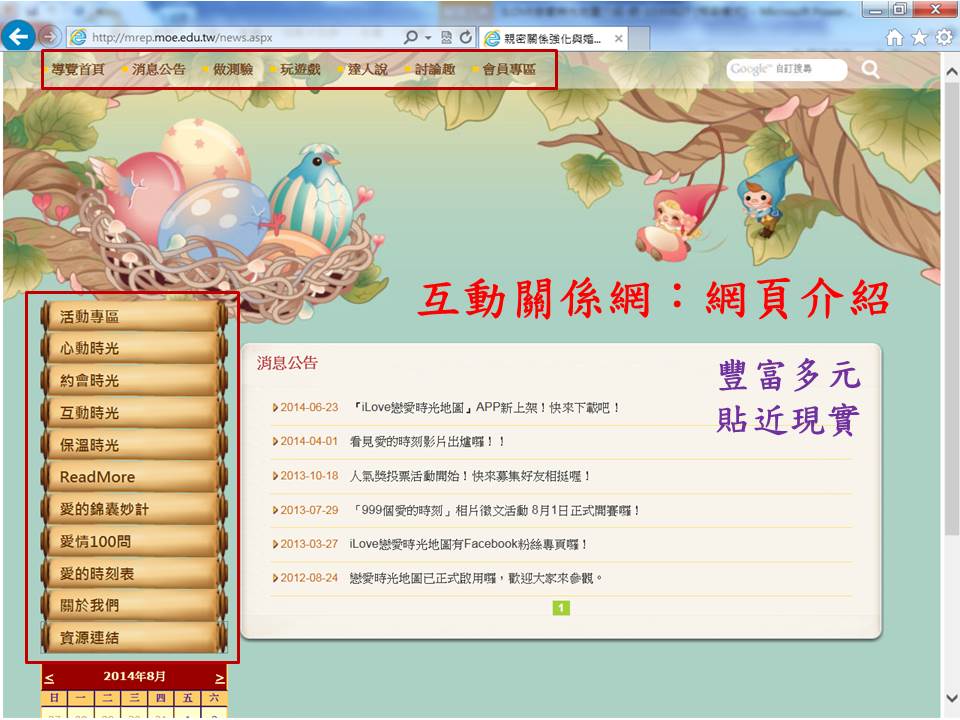Click the site search magnifier icon
Viewport: 960px width, 720px height.
871,69
